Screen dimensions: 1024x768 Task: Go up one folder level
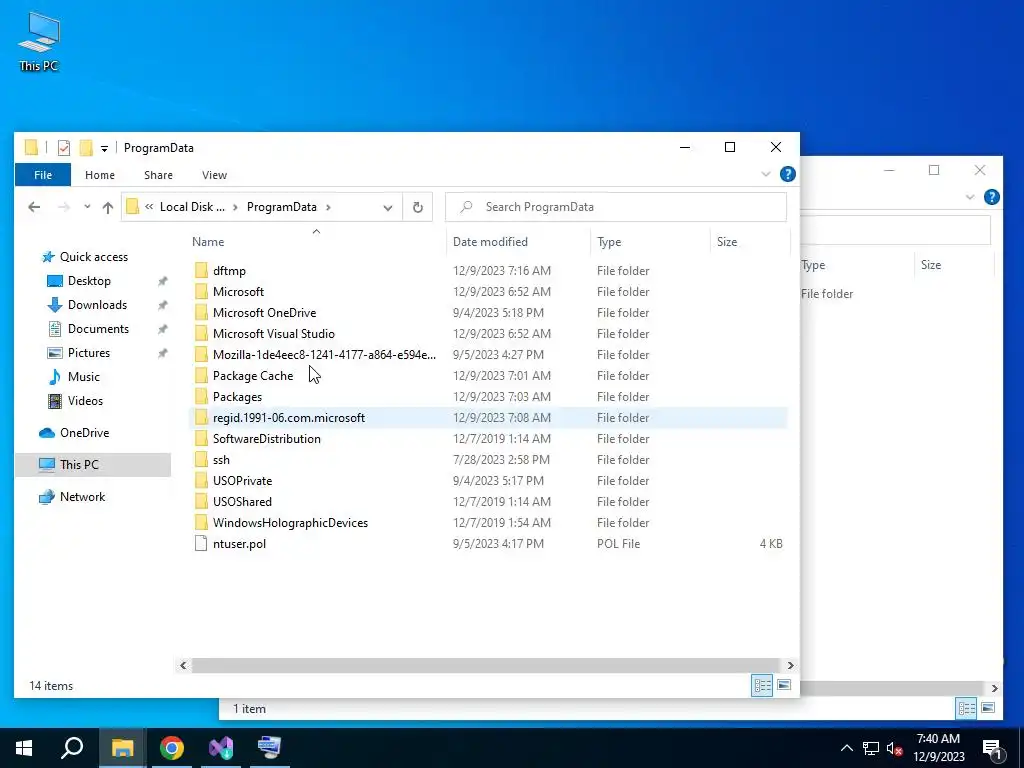pyautogui.click(x=108, y=207)
